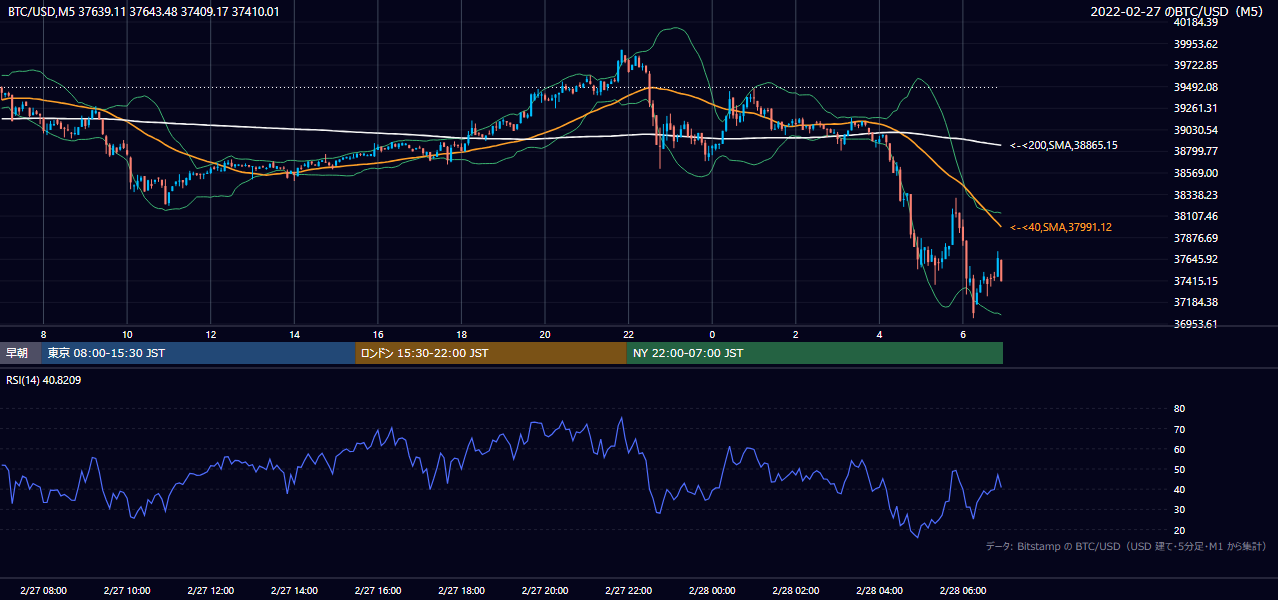Screen dimensions: 1278x600
Task: Click the Bitstamp data source note
Action: tap(1127, 547)
